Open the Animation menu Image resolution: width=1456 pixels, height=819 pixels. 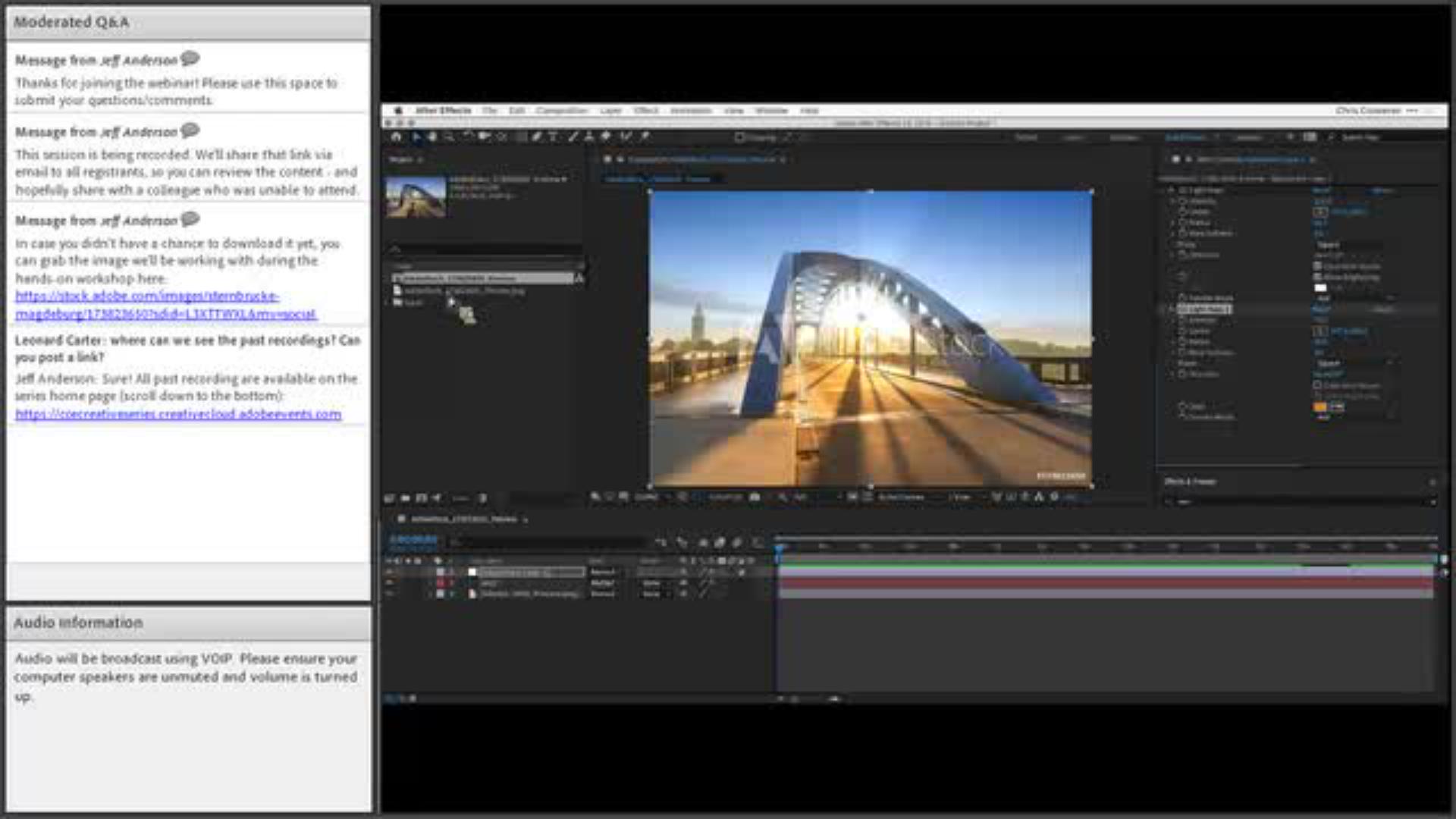[691, 111]
